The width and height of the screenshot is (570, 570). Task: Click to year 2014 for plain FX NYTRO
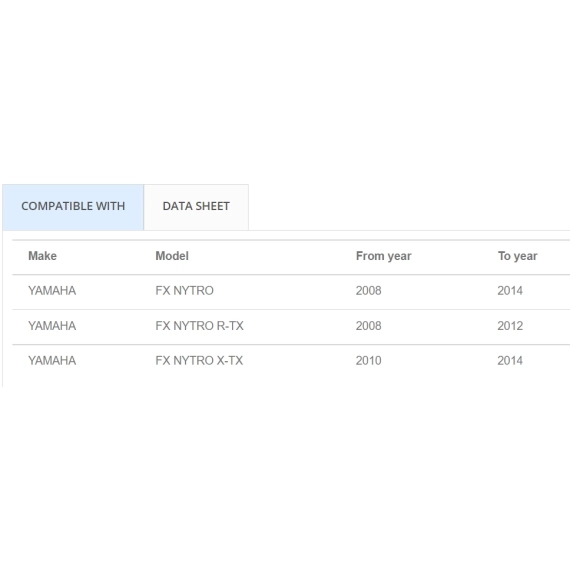click(510, 291)
